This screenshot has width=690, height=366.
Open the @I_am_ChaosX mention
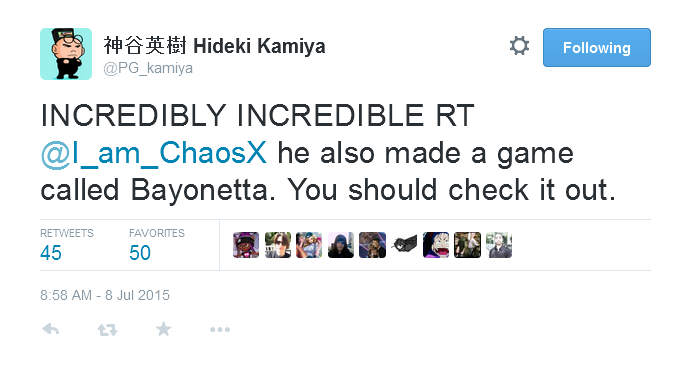click(154, 153)
